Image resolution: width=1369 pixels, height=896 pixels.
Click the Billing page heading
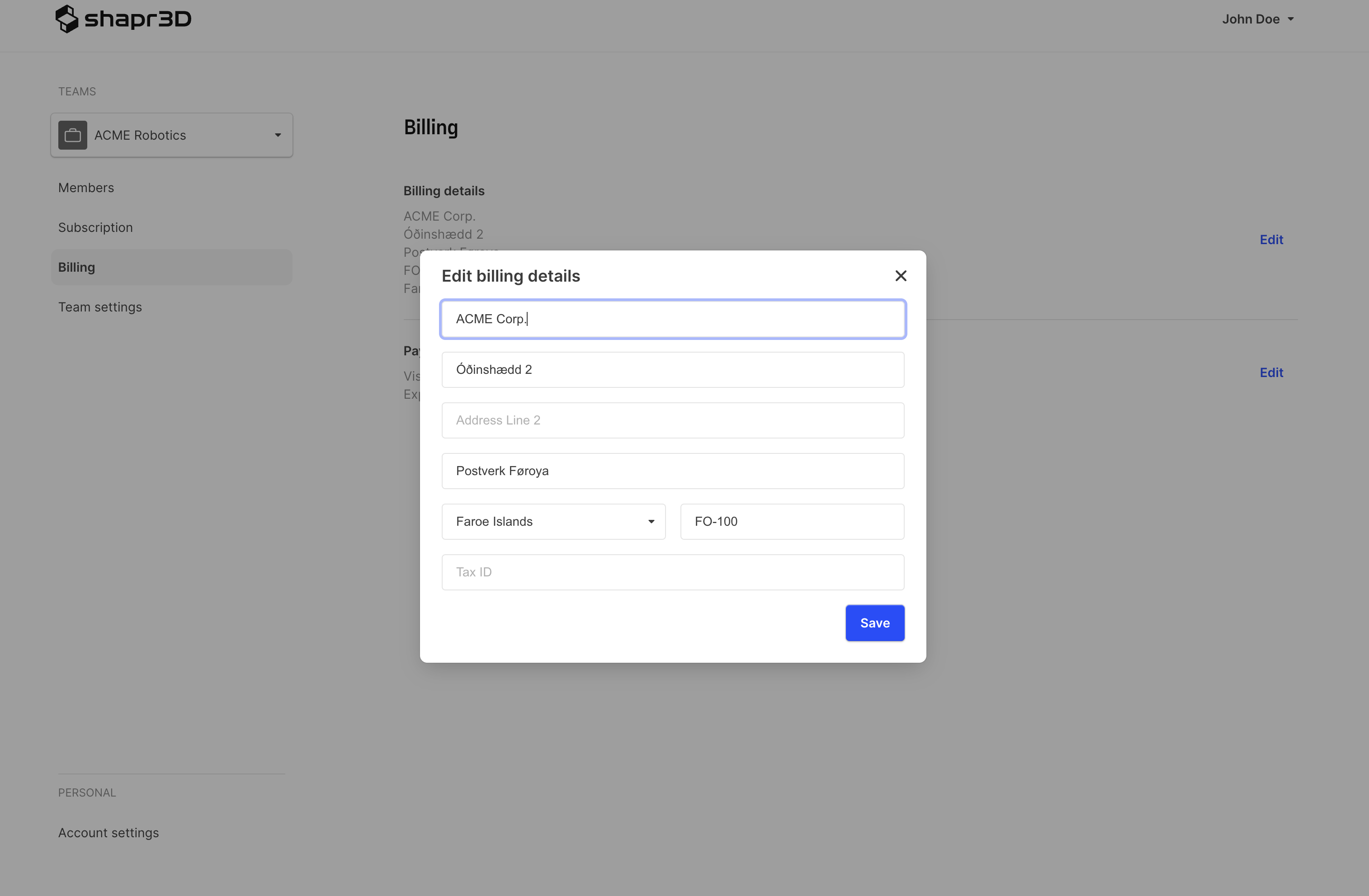[x=431, y=127]
